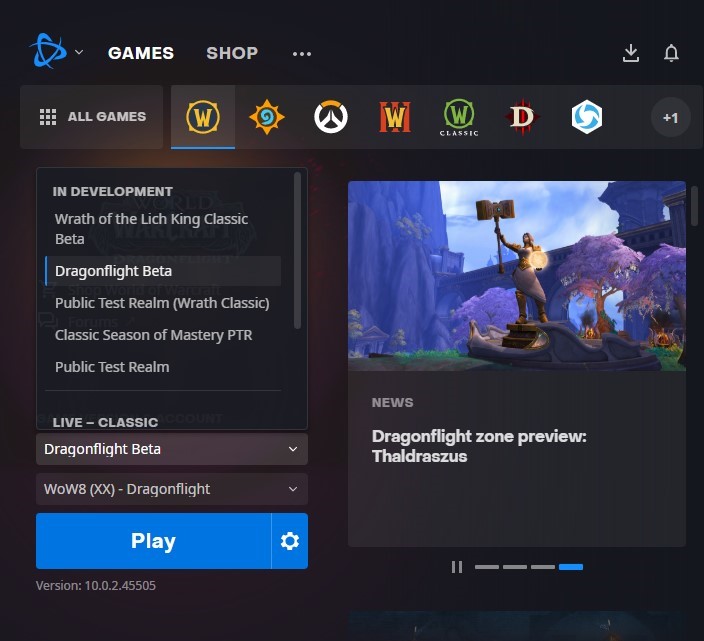Open the Hearthstone game icon
This screenshot has width=704, height=641.
click(x=267, y=117)
